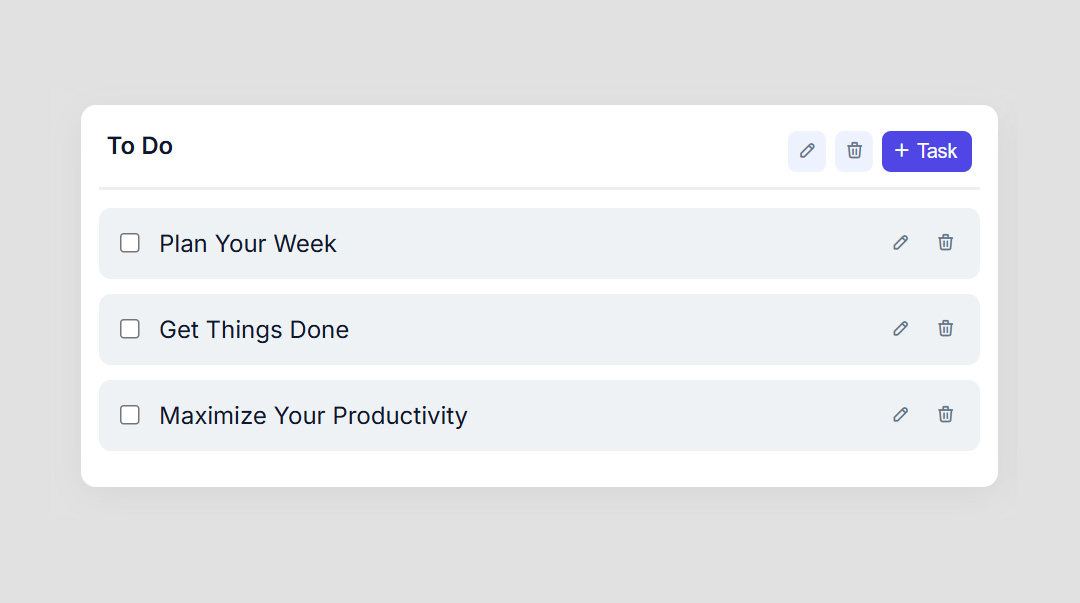Check the 'Plan Your Week' checkbox
The width and height of the screenshot is (1080, 603).
click(129, 243)
